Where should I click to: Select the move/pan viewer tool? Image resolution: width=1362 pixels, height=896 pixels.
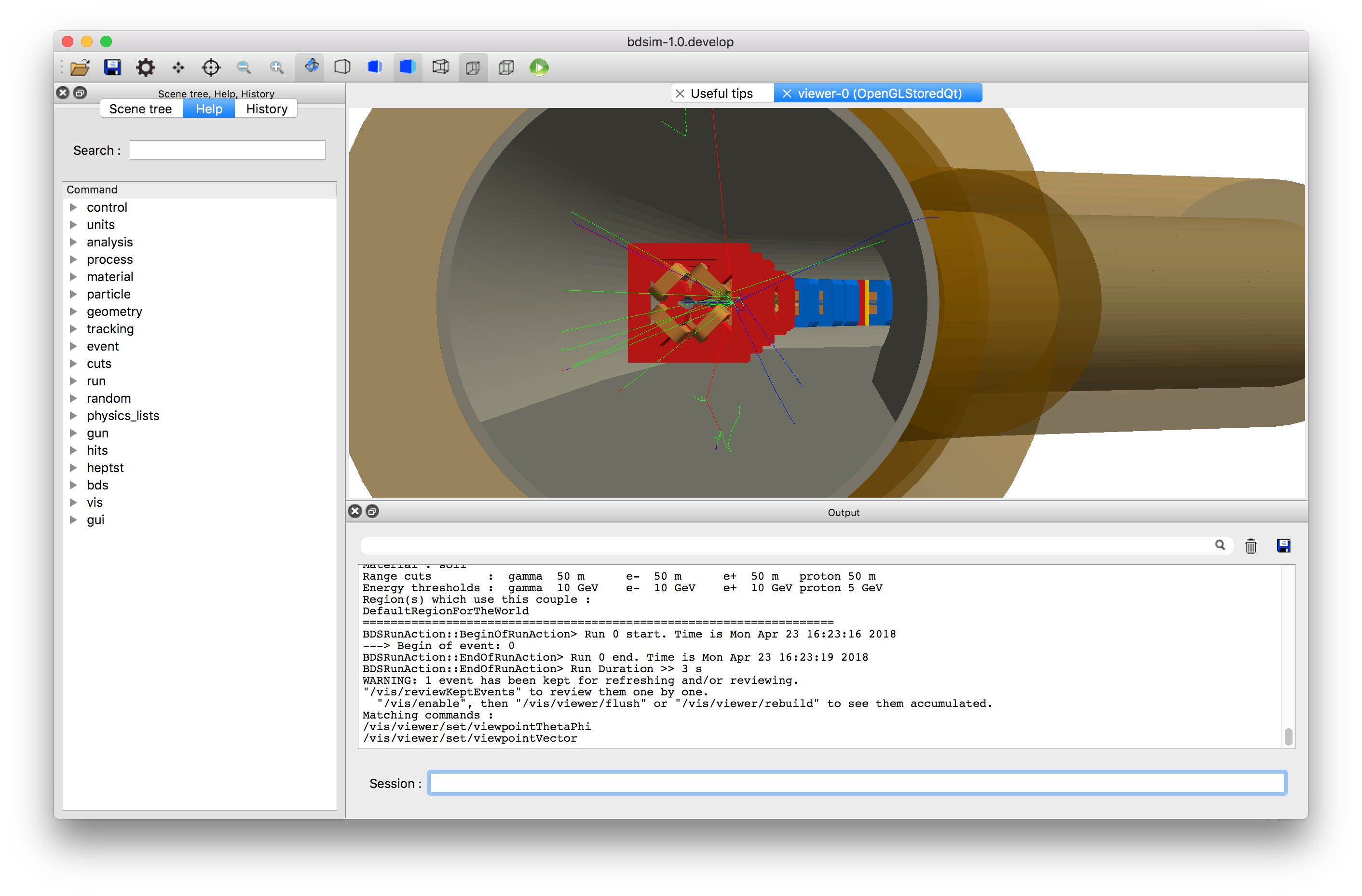[178, 68]
